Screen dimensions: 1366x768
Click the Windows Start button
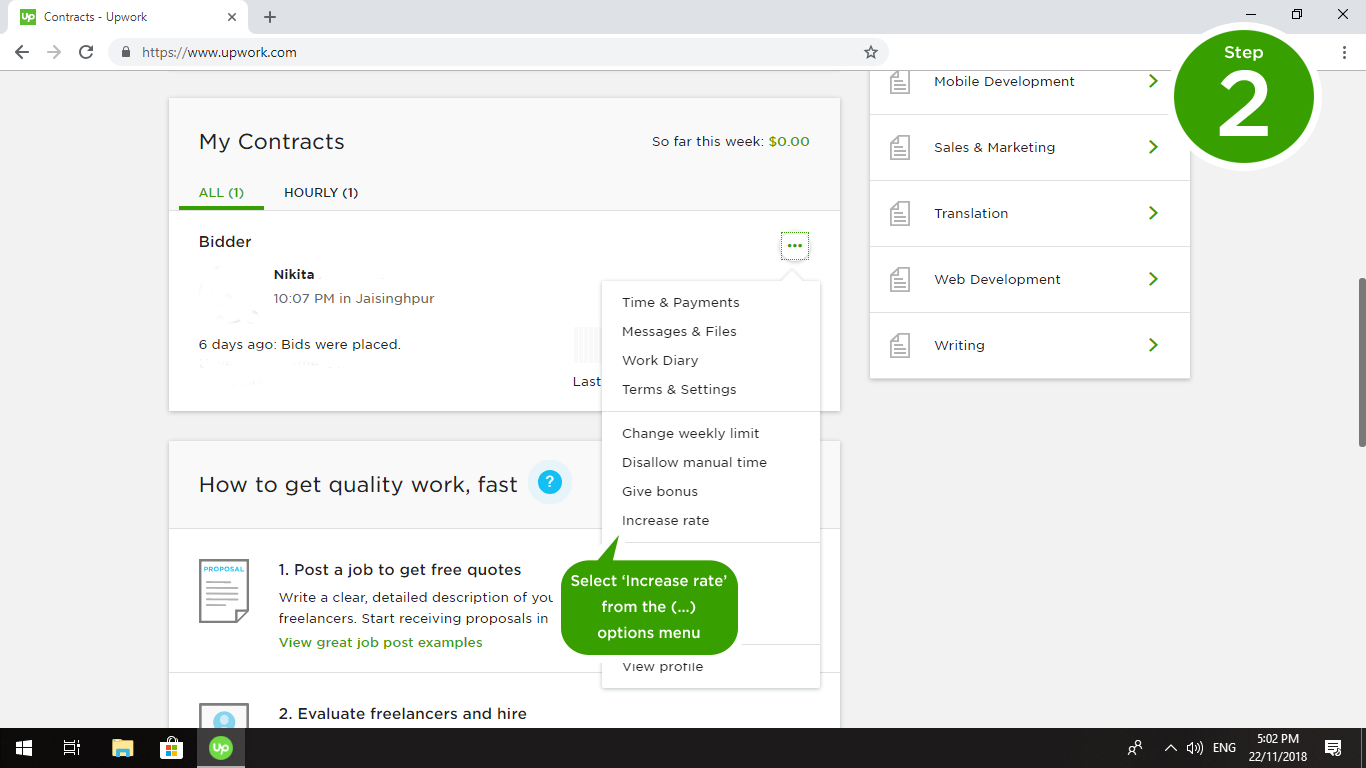(x=23, y=748)
